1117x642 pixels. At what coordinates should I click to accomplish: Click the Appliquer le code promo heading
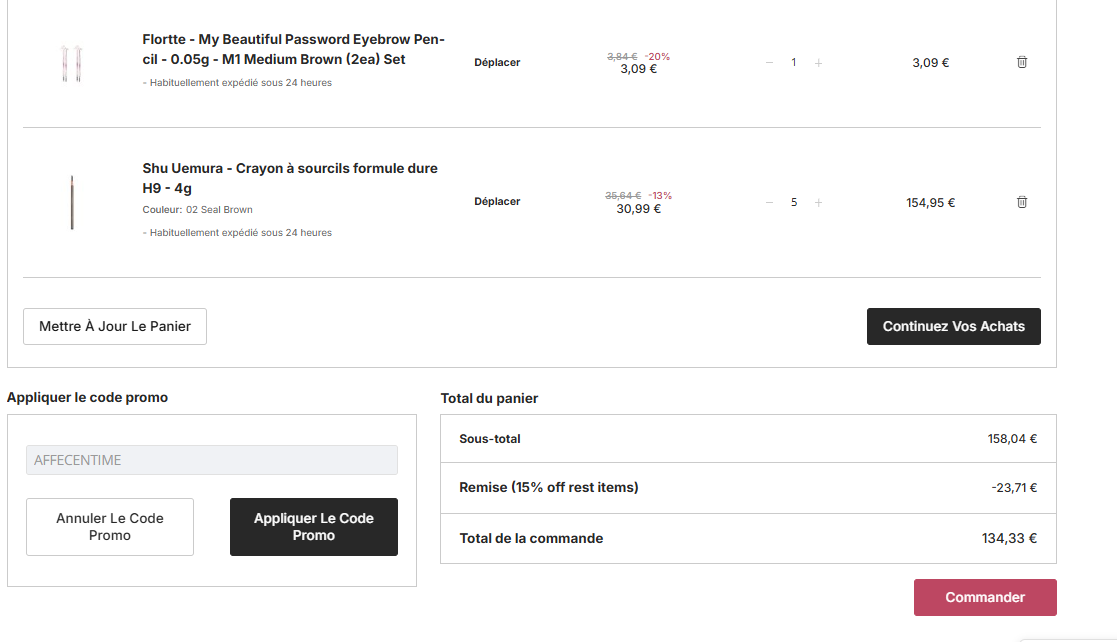(x=88, y=398)
